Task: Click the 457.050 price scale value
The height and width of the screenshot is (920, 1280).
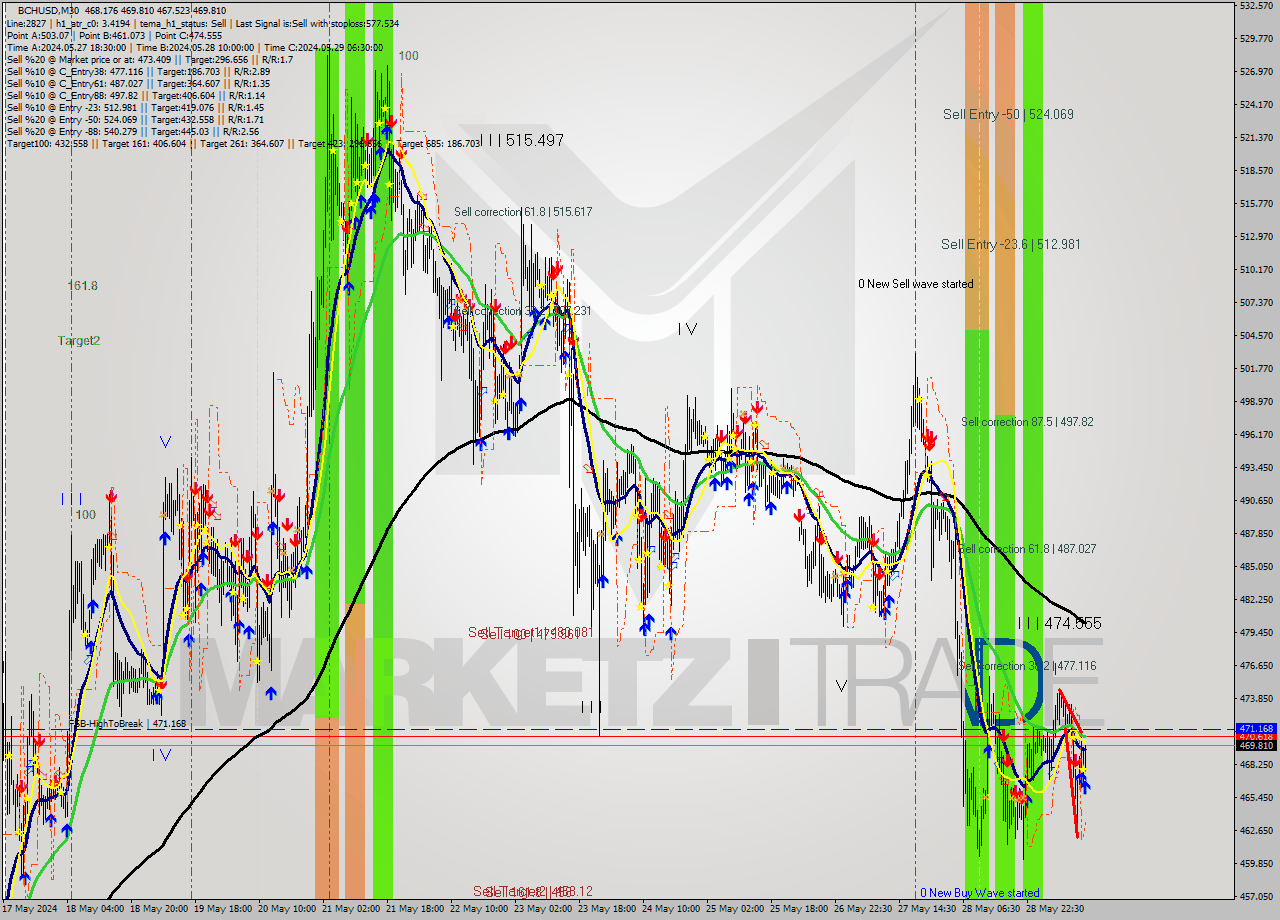Action: pos(1256,896)
